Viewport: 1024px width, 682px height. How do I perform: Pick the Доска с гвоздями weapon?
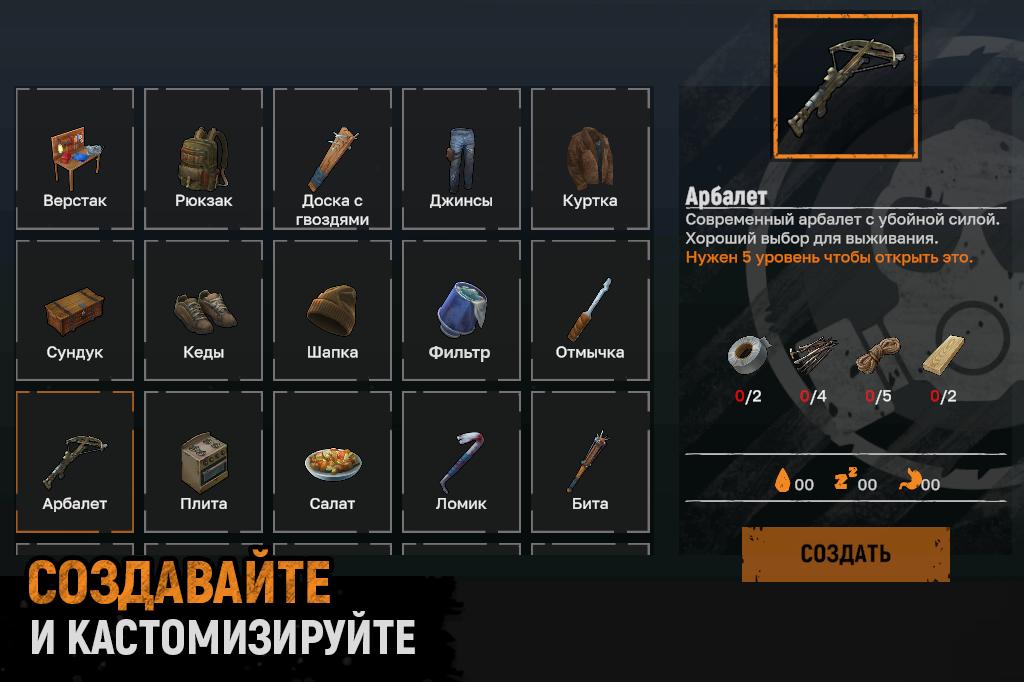[332, 159]
